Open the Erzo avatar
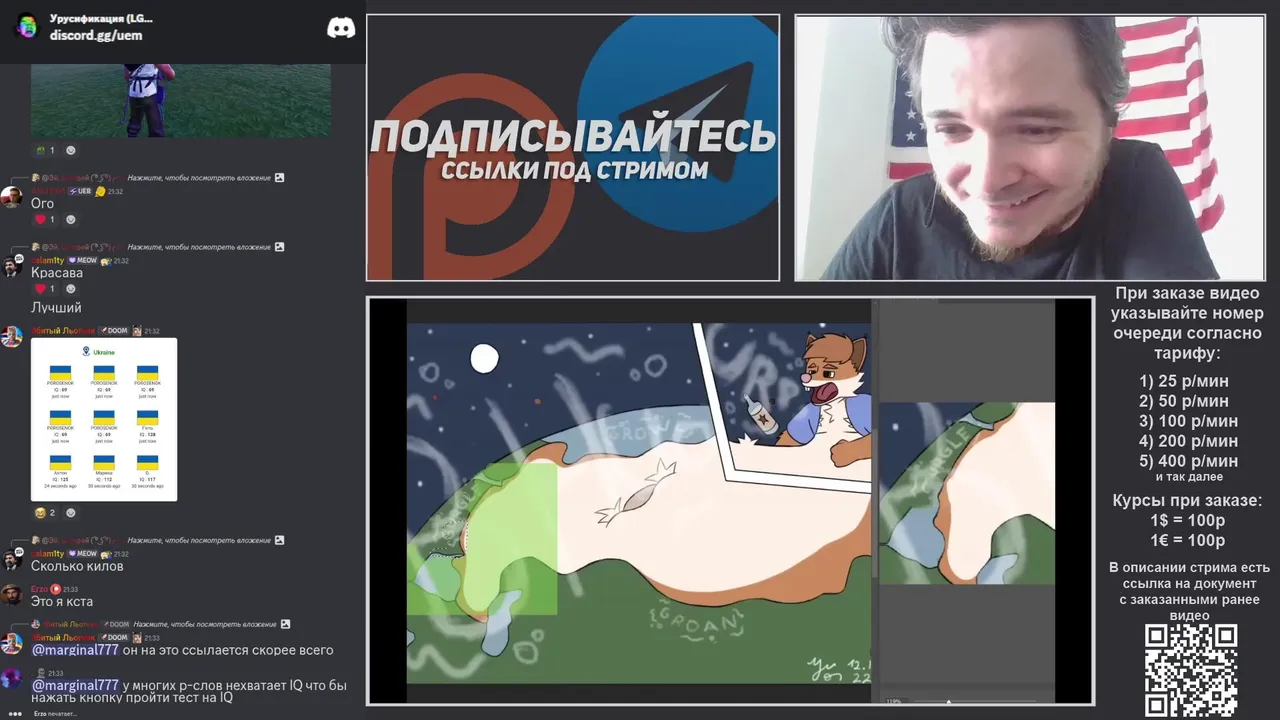The image size is (1280, 720). point(12,595)
